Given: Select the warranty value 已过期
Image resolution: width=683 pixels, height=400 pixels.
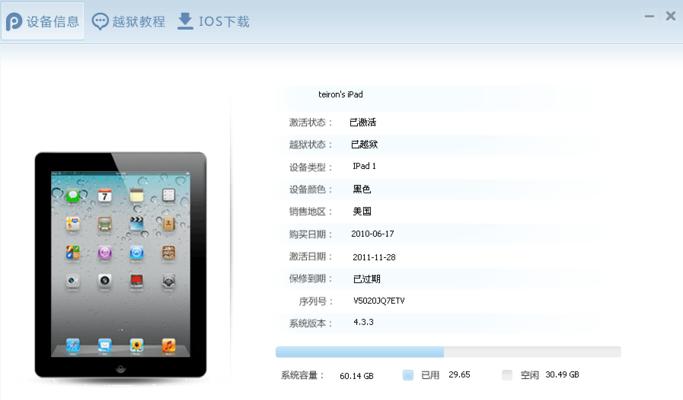Looking at the screenshot, I should pyautogui.click(x=367, y=279).
